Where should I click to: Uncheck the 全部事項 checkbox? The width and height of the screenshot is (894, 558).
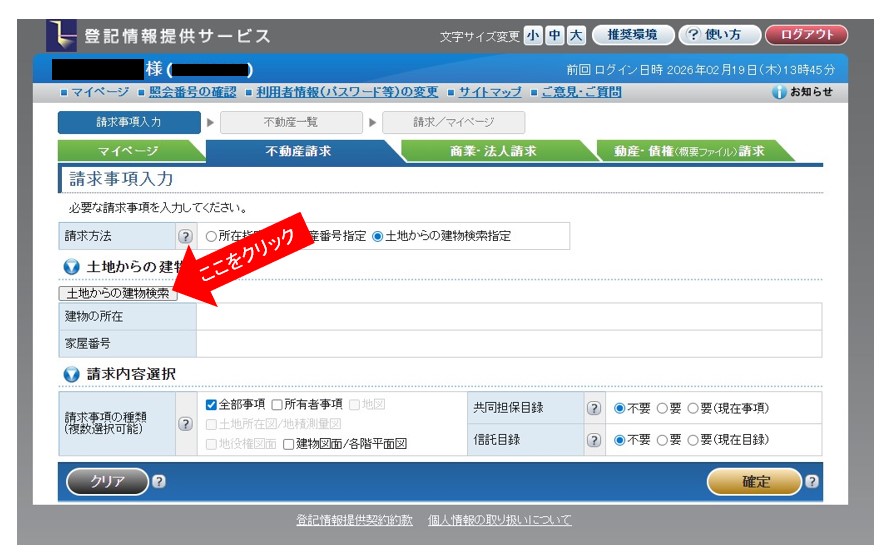tap(211, 405)
